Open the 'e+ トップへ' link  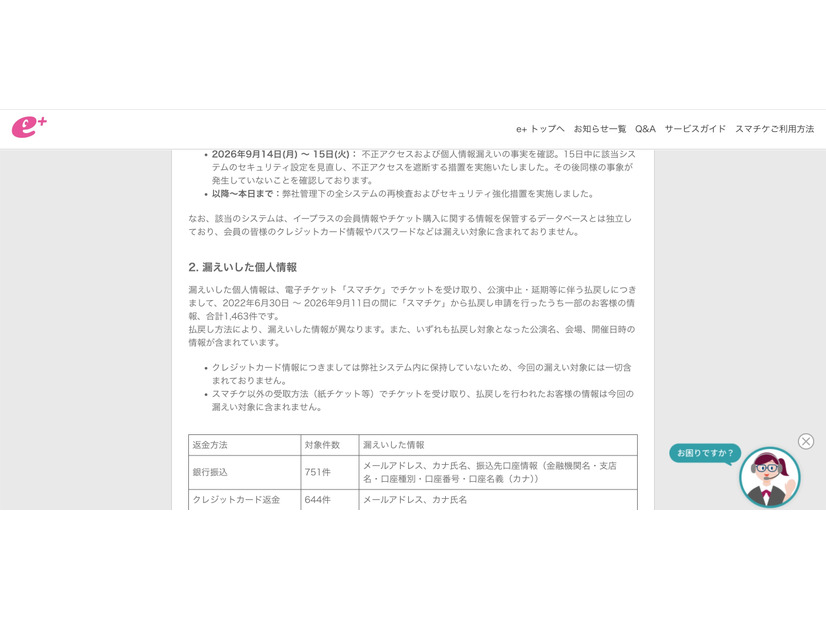[540, 129]
